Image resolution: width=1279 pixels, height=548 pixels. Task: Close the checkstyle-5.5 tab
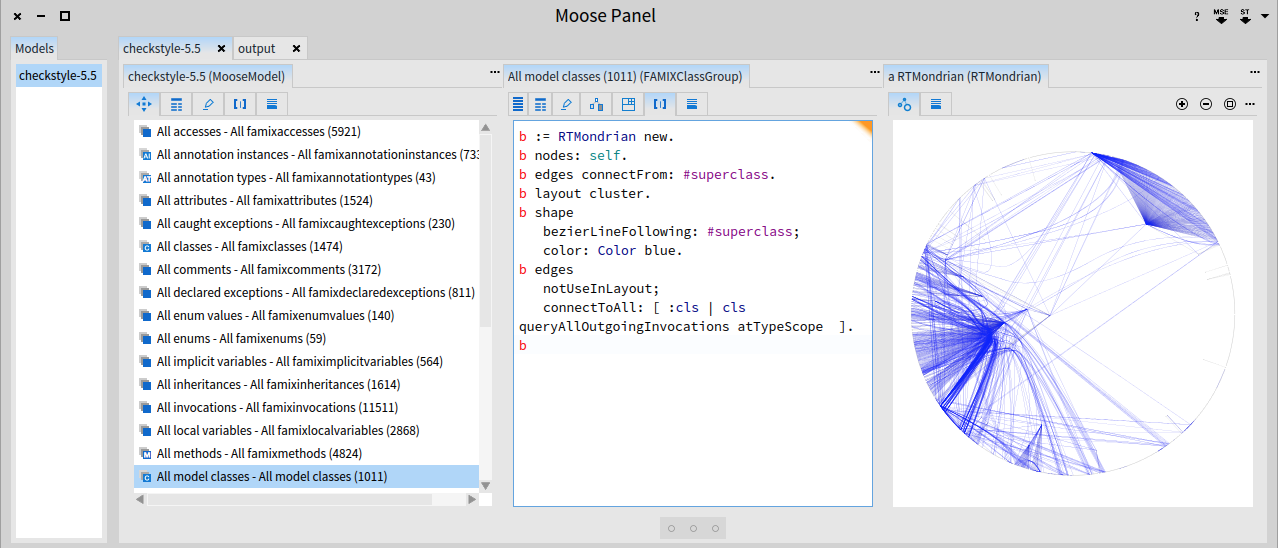pyautogui.click(x=221, y=48)
